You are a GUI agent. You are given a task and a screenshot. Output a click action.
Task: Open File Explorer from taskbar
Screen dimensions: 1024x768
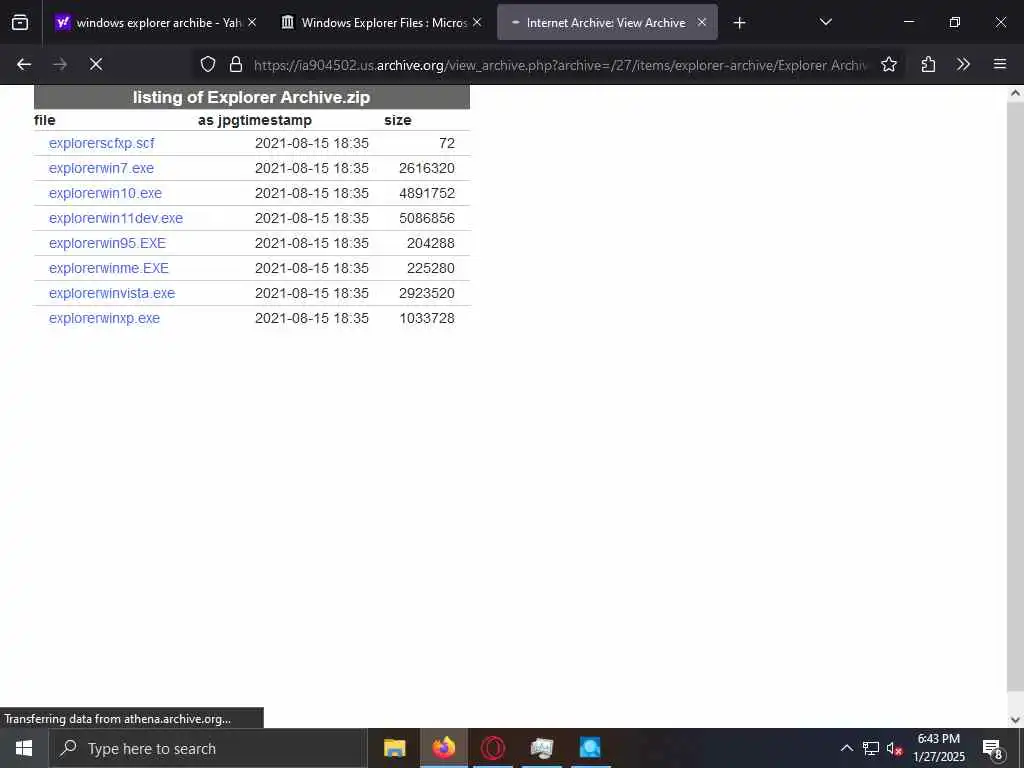[x=394, y=748]
